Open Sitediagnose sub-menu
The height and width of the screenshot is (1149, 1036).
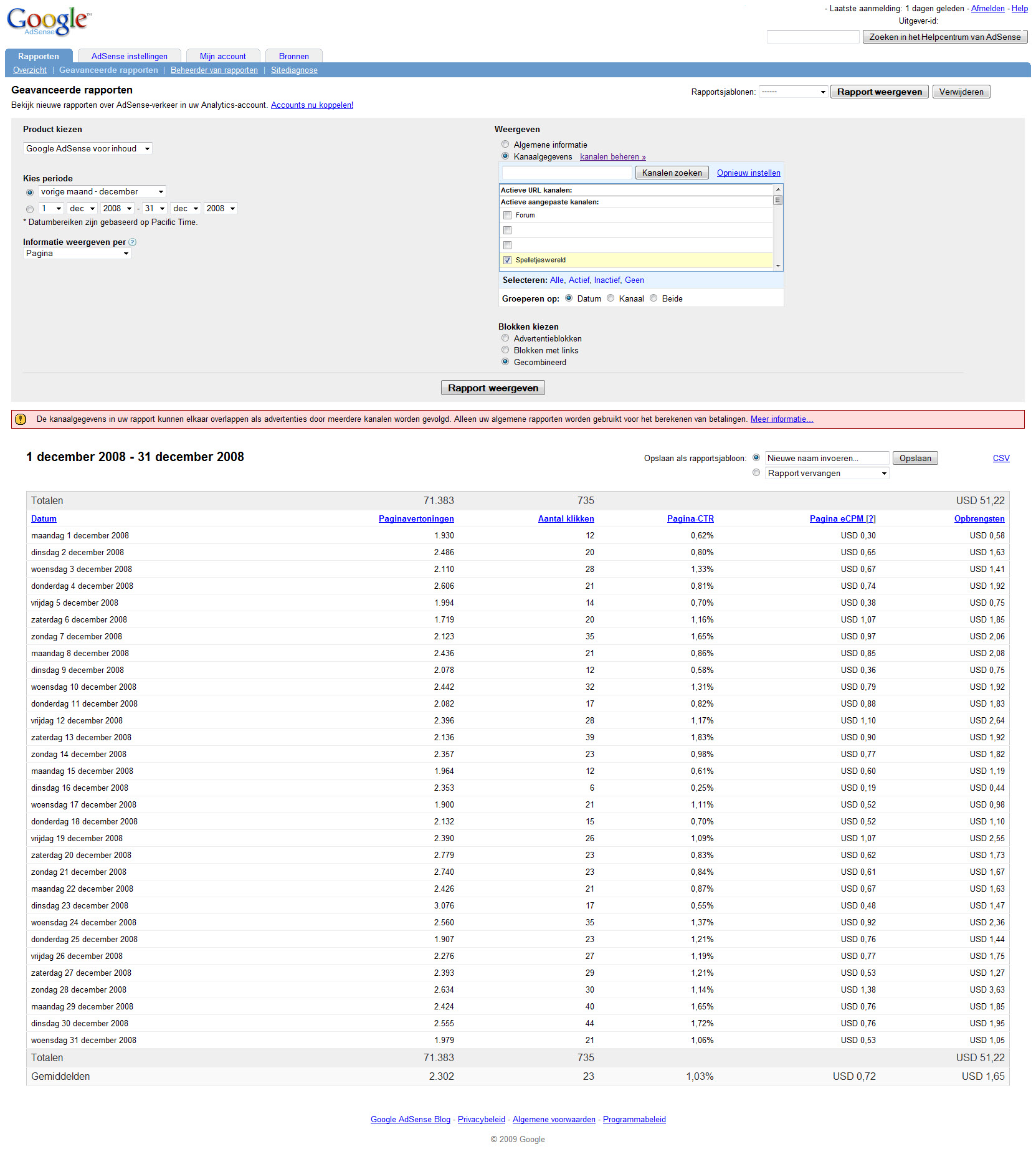coord(294,70)
